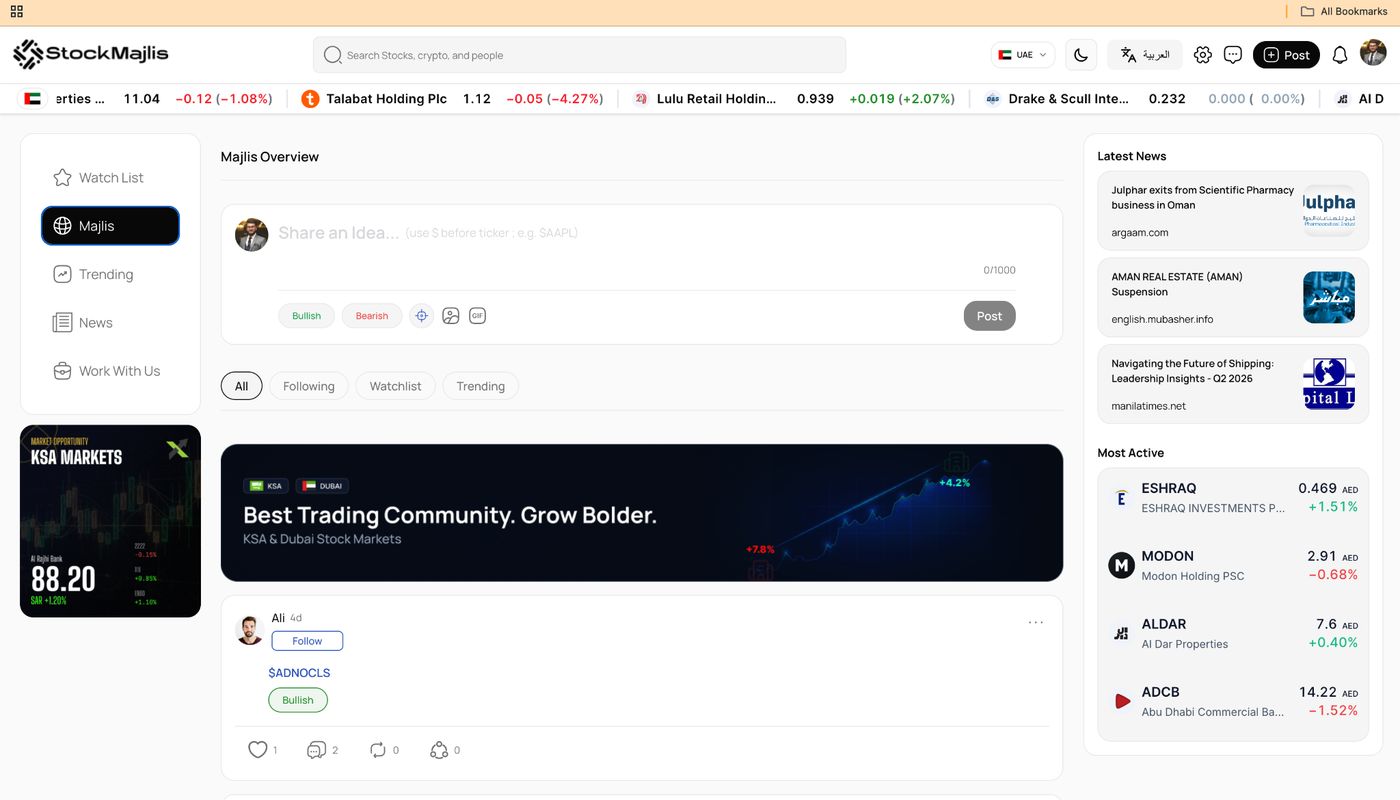The image size is (1400, 800).
Task: Click Drake & Scull logo in ticker
Action: tap(993, 99)
